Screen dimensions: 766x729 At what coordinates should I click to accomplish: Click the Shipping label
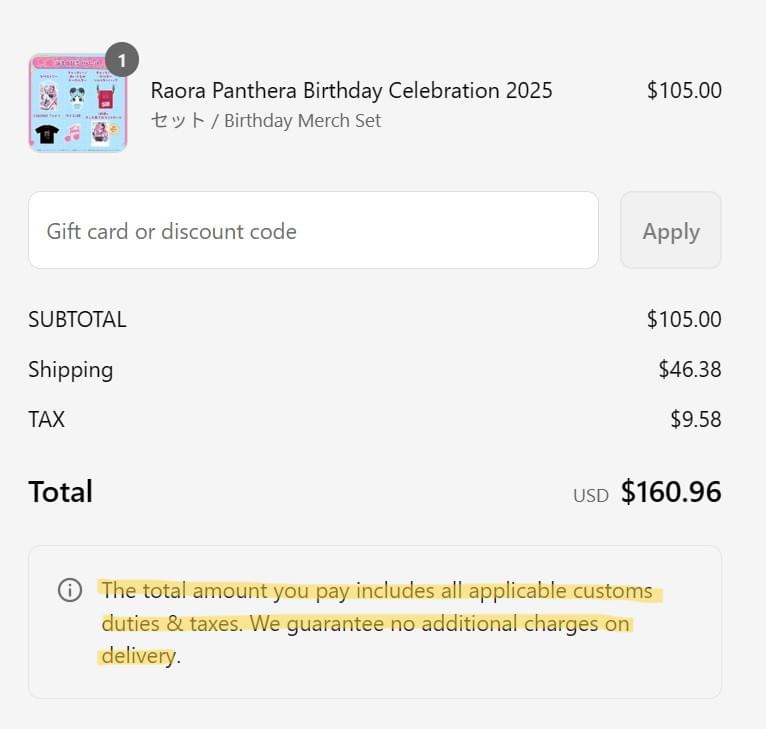point(70,370)
